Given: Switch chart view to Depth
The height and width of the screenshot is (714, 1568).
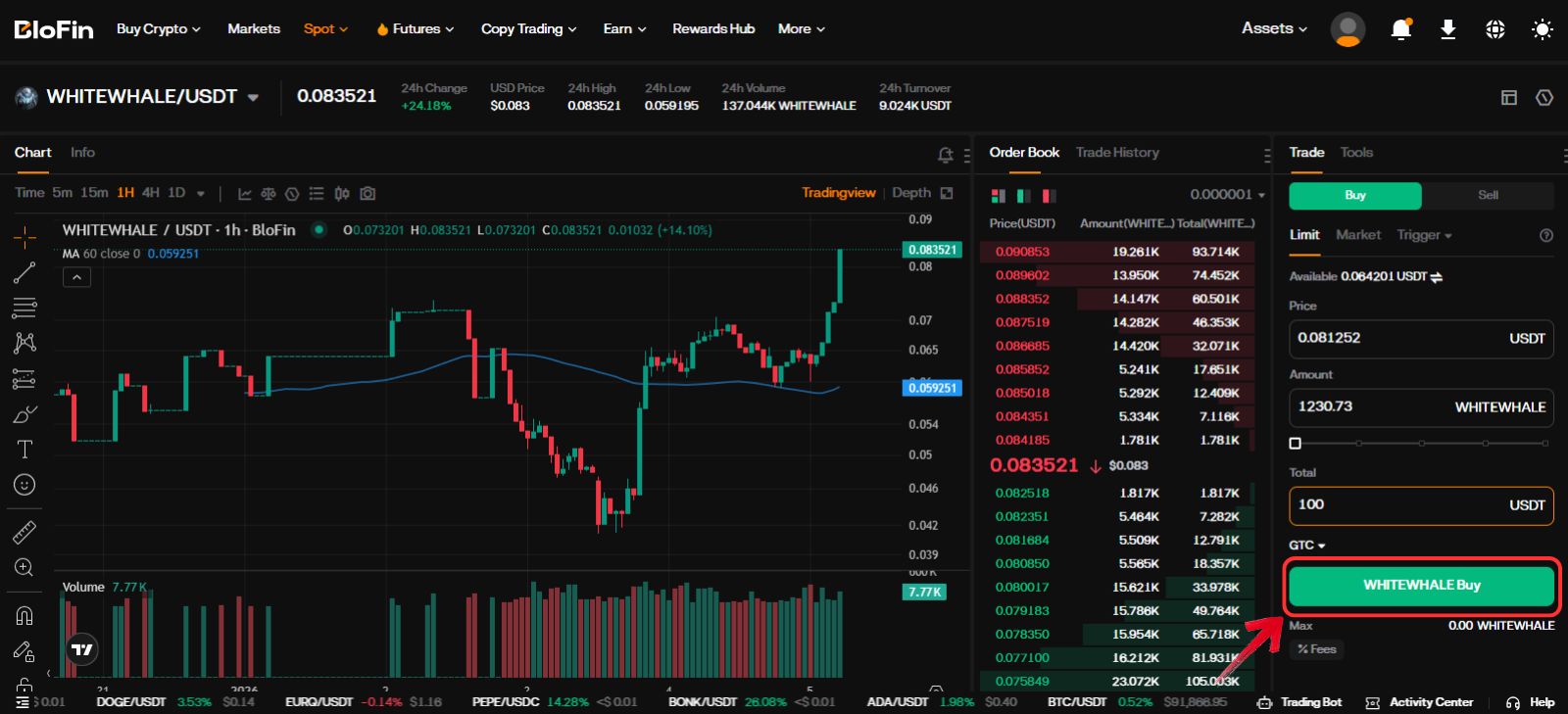Looking at the screenshot, I should click(x=910, y=193).
